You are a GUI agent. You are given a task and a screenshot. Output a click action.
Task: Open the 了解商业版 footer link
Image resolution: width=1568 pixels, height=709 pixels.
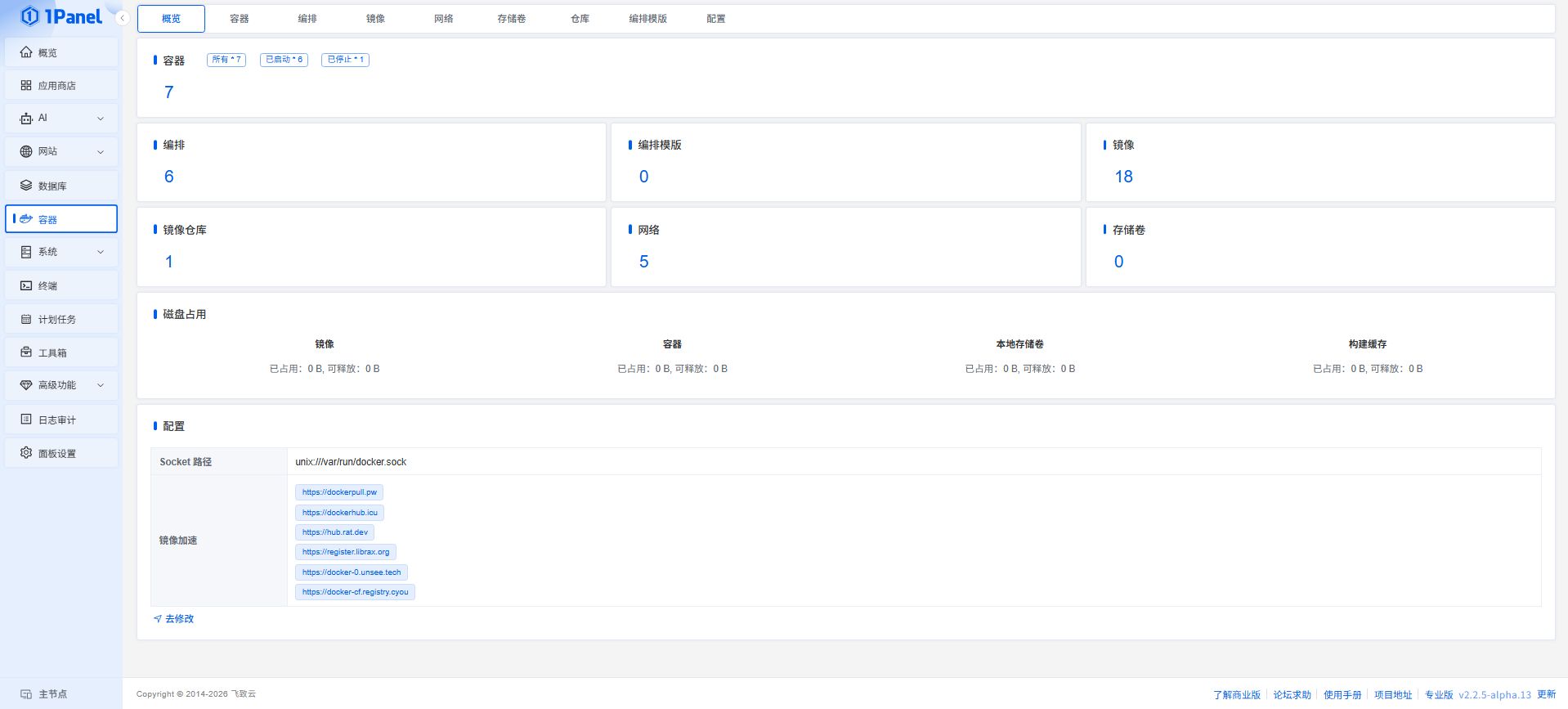point(1237,695)
